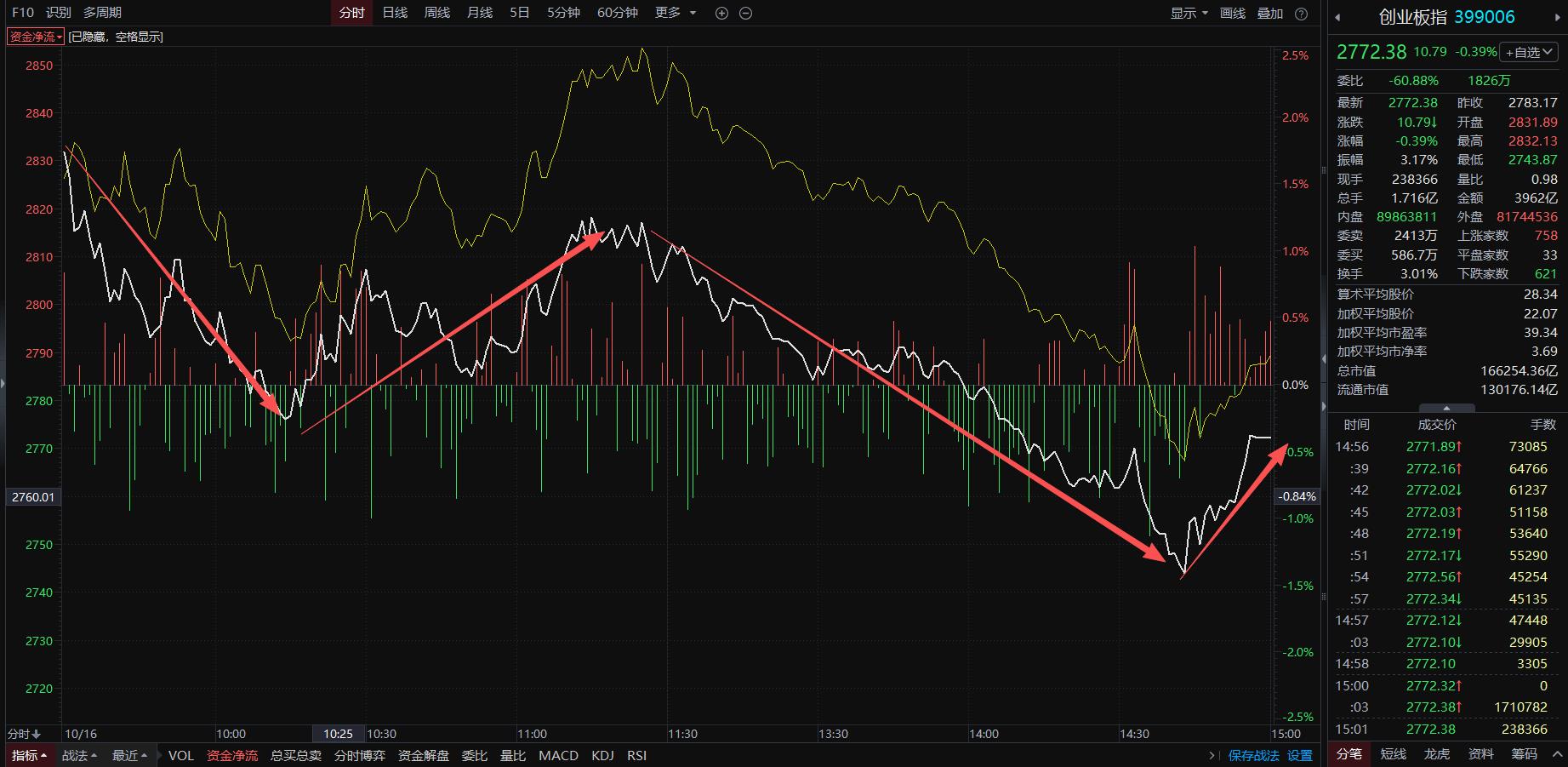Collapse the quote details with up triangle
The image size is (1568, 767).
click(x=1446, y=409)
